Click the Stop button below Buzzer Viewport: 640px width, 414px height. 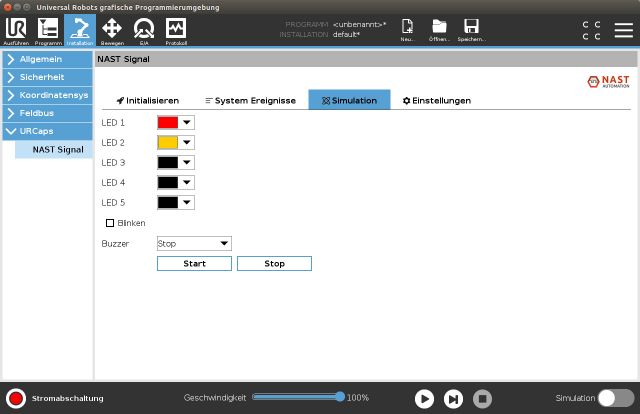point(274,264)
